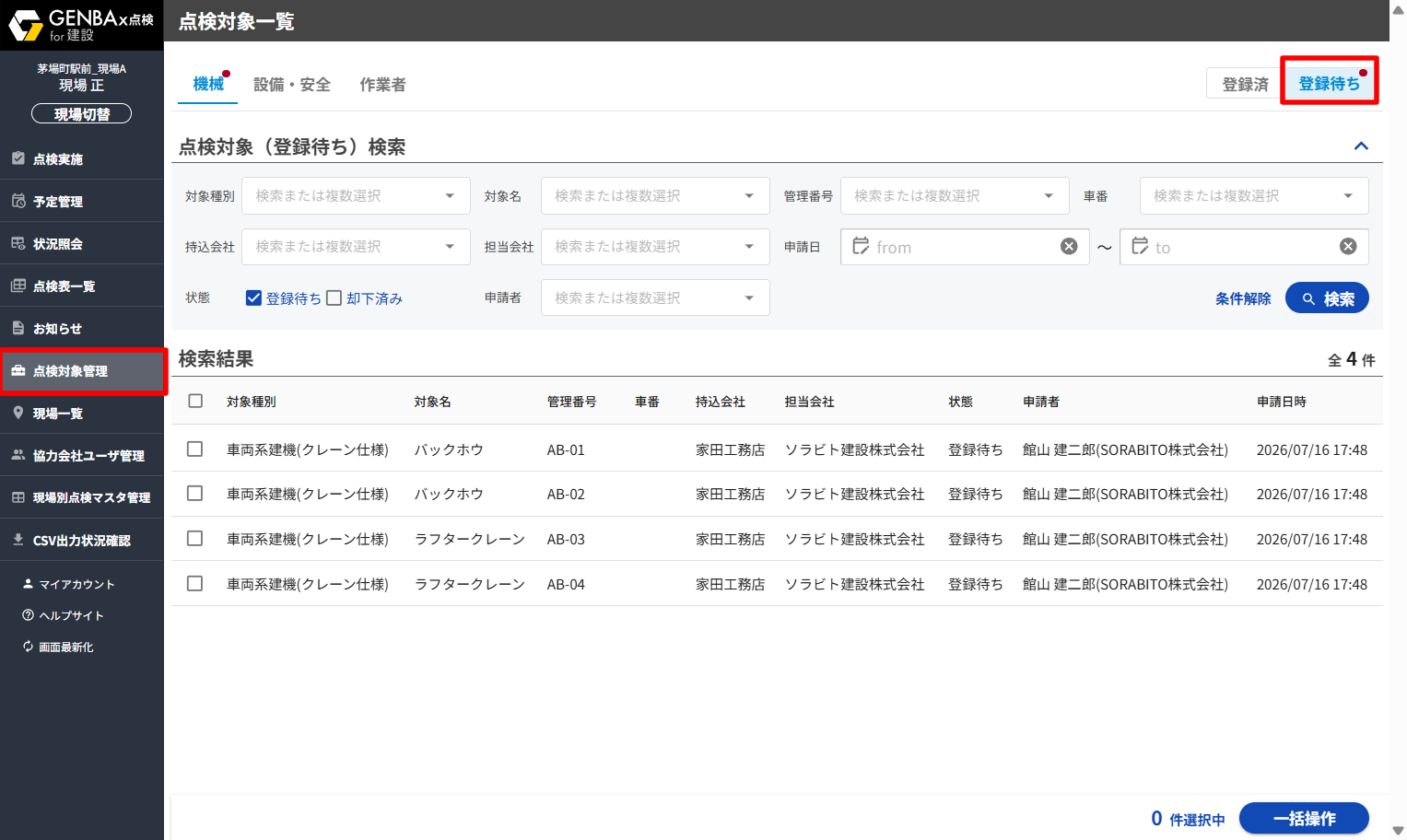Click the ヘルプサイト question mark icon
The height and width of the screenshot is (840, 1407).
click(x=29, y=615)
